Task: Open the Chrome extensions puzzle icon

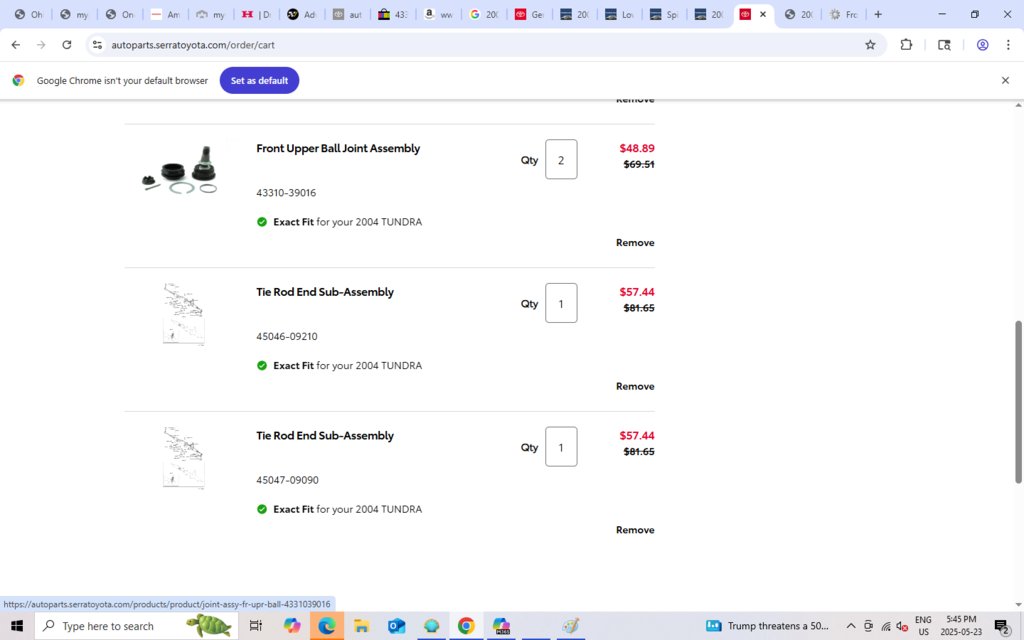Action: (906, 44)
